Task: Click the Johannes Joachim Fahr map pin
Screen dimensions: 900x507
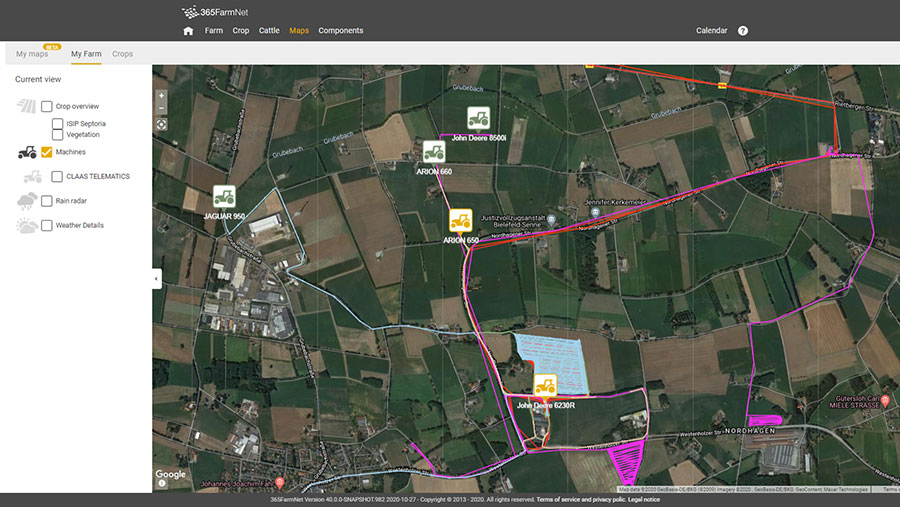Action: tap(280, 483)
